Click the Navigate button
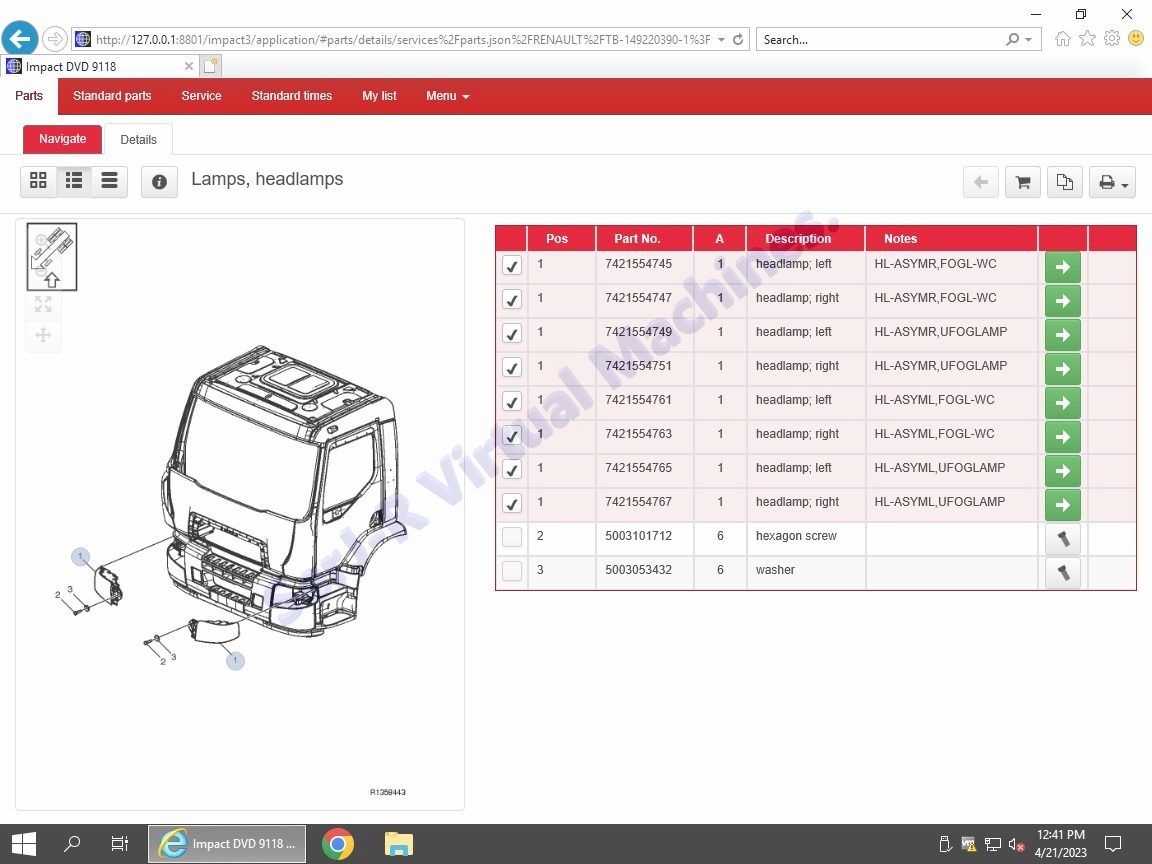1152x864 pixels. tap(62, 139)
